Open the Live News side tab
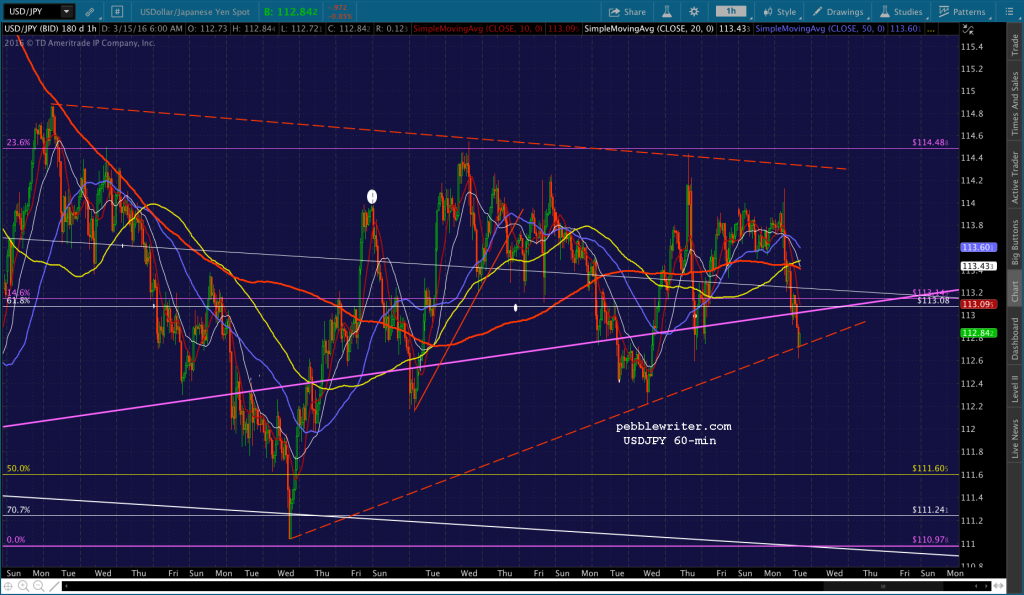 coord(1015,438)
